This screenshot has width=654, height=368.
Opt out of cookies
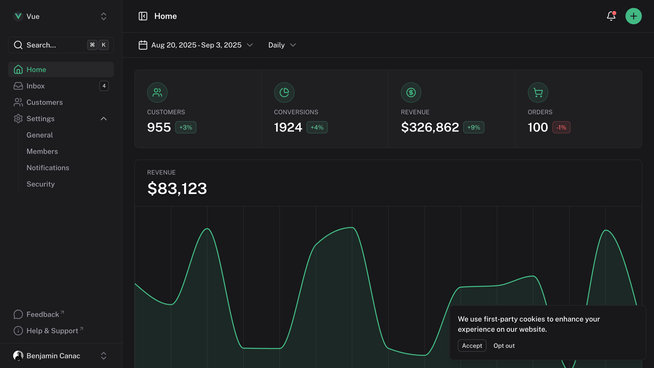504,345
